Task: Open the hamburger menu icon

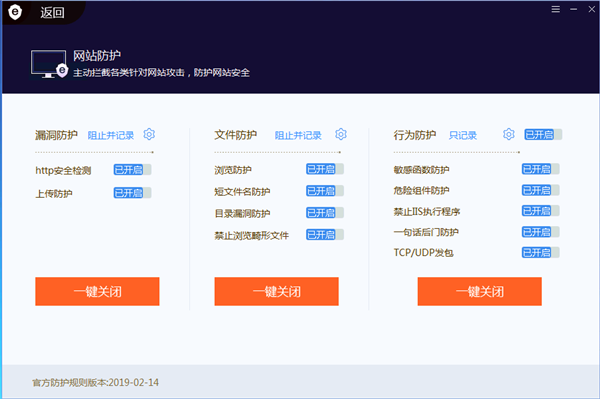Action: 556,9
